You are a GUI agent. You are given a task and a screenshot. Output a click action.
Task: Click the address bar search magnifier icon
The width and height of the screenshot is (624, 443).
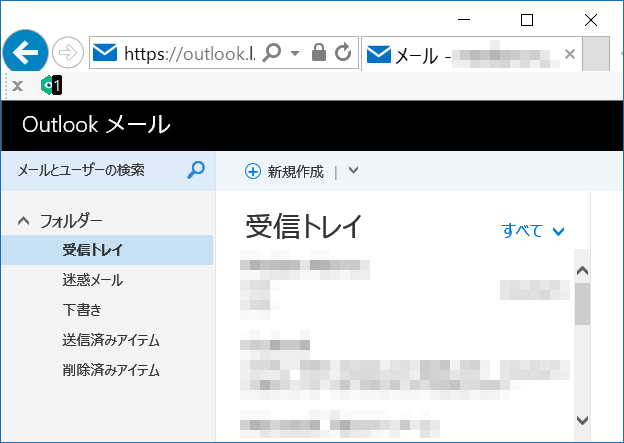[x=272, y=53]
